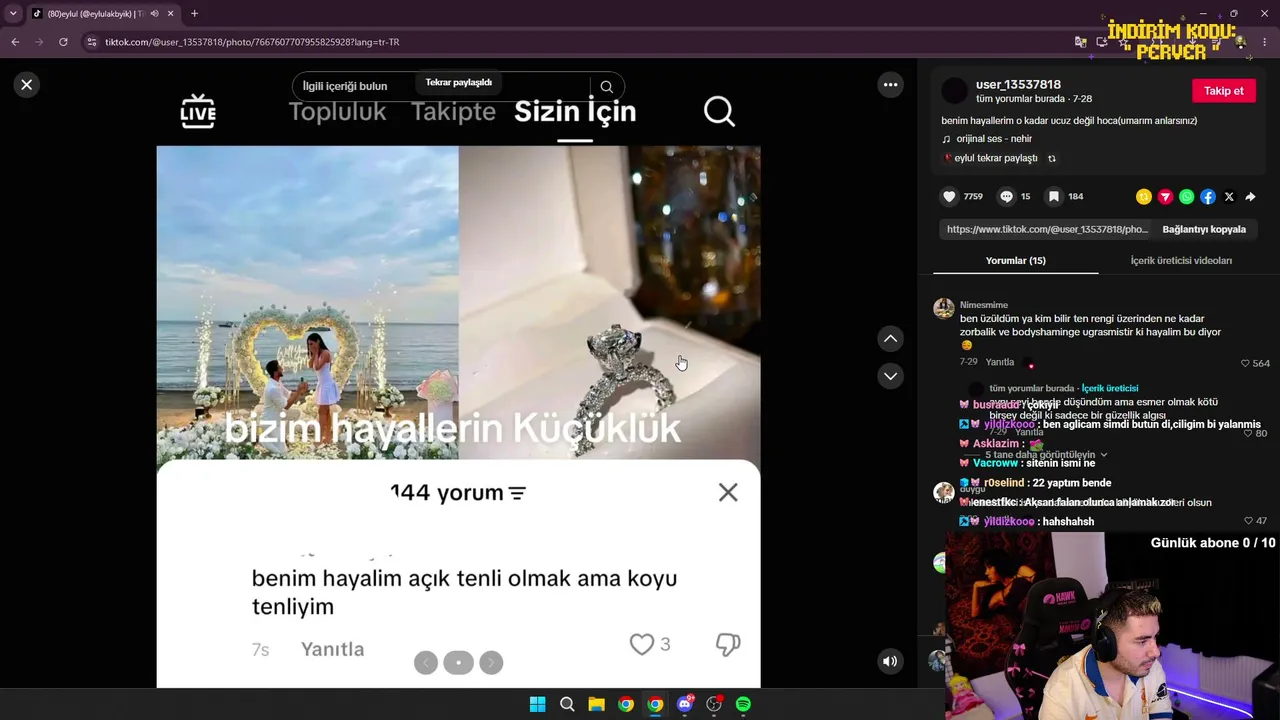Open the orijinal ses - nehir sound
Image resolution: width=1280 pixels, height=720 pixels.
coord(994,139)
